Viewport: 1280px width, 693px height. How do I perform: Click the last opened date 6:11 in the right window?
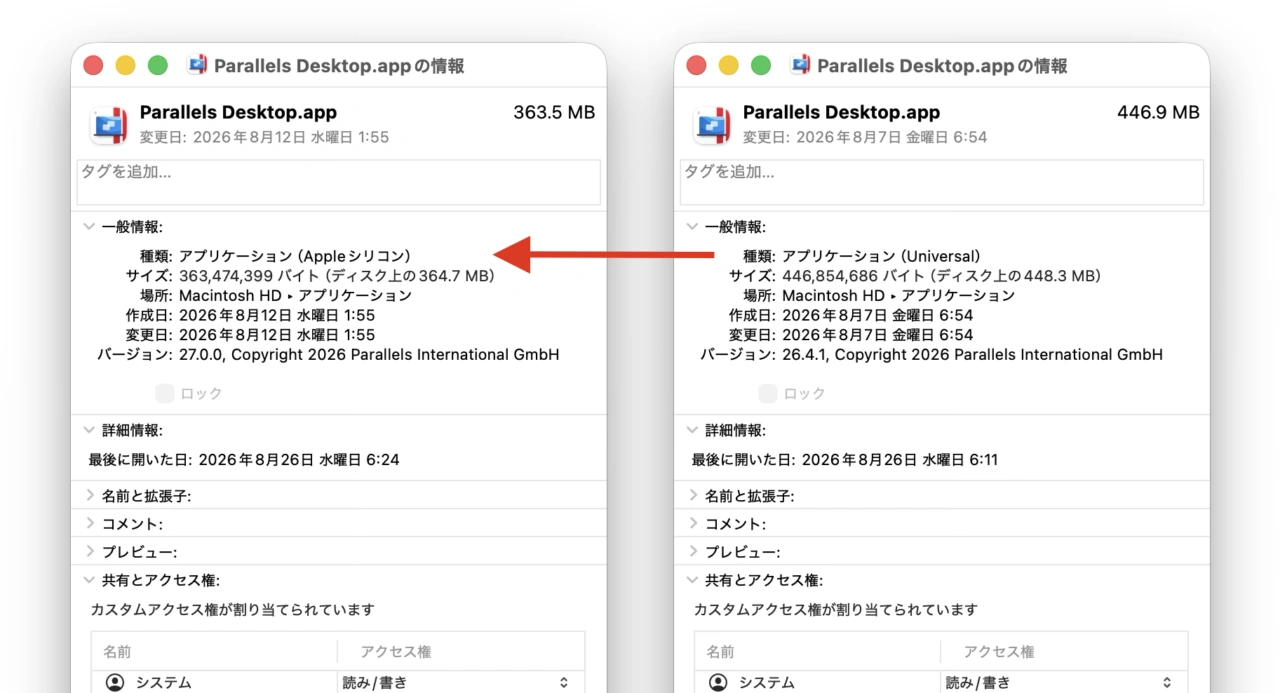900,460
